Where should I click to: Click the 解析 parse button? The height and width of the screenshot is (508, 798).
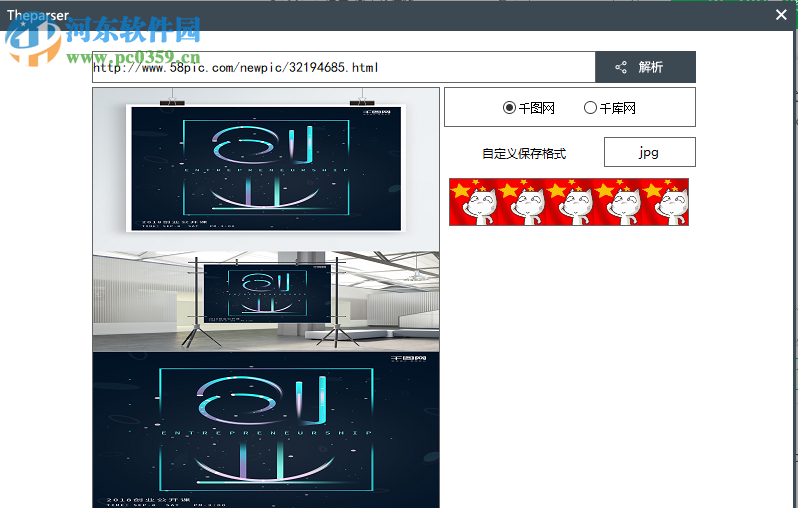645,67
